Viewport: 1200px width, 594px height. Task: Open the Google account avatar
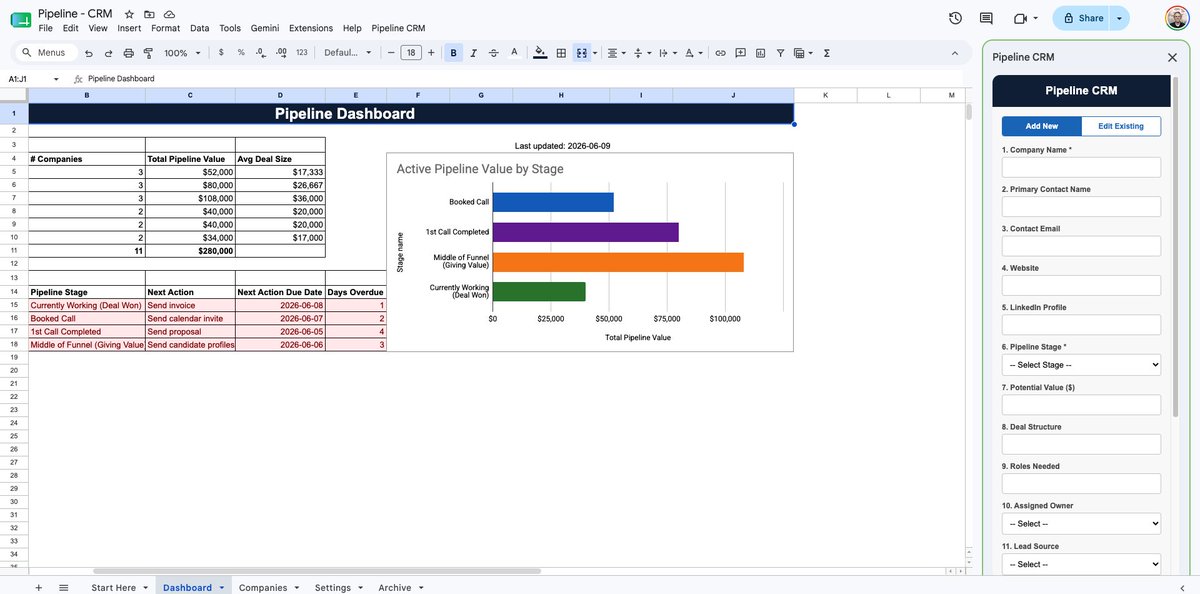[x=1177, y=18]
